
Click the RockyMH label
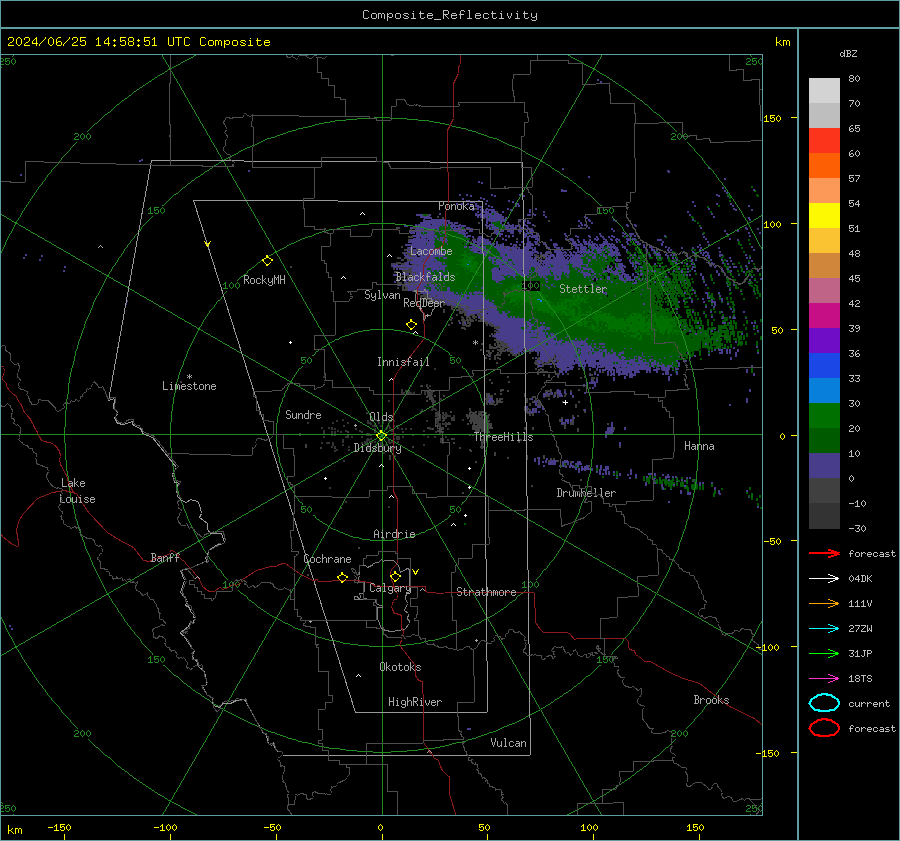coord(264,280)
